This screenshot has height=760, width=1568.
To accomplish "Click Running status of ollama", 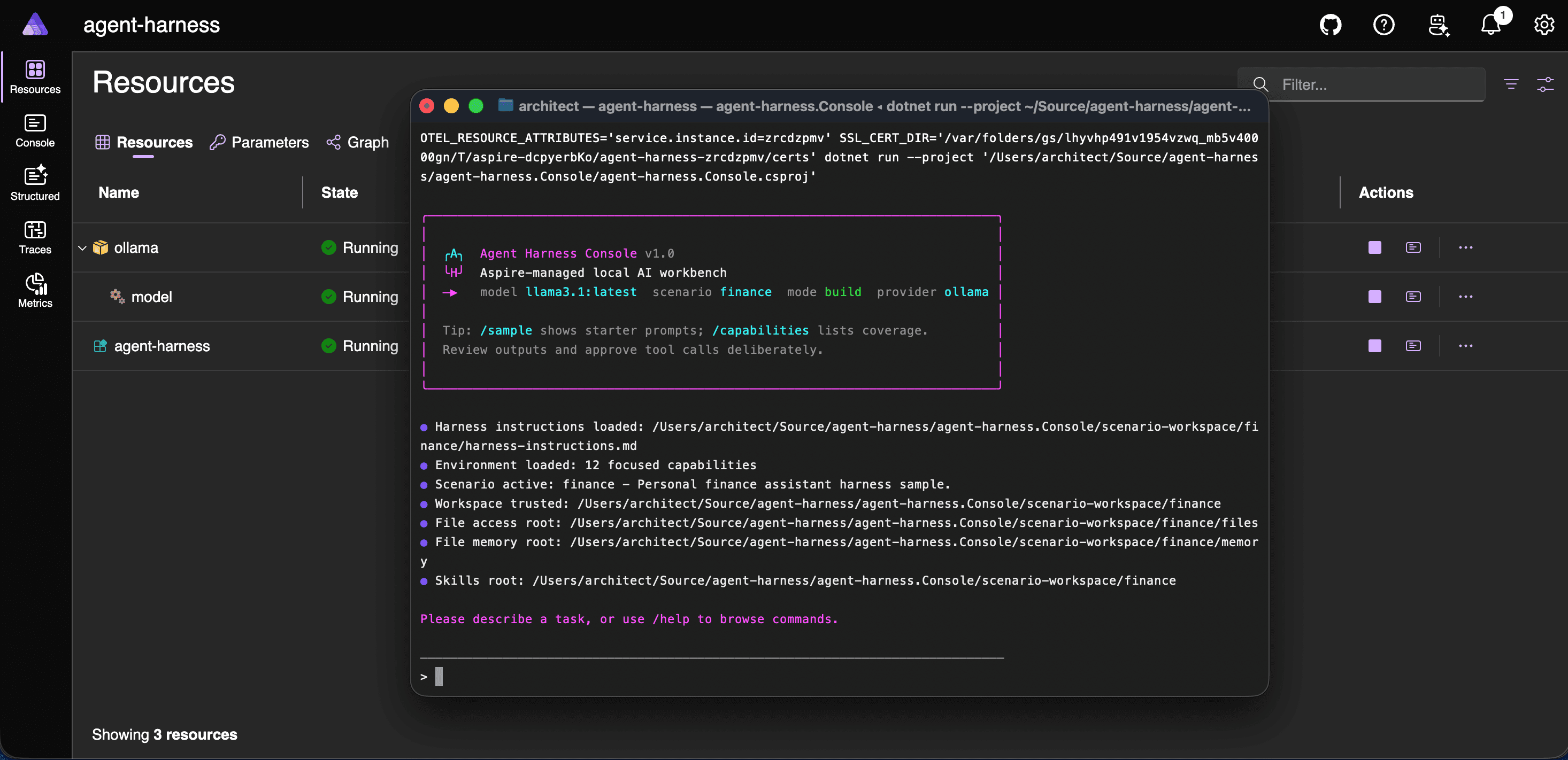I will (360, 247).
